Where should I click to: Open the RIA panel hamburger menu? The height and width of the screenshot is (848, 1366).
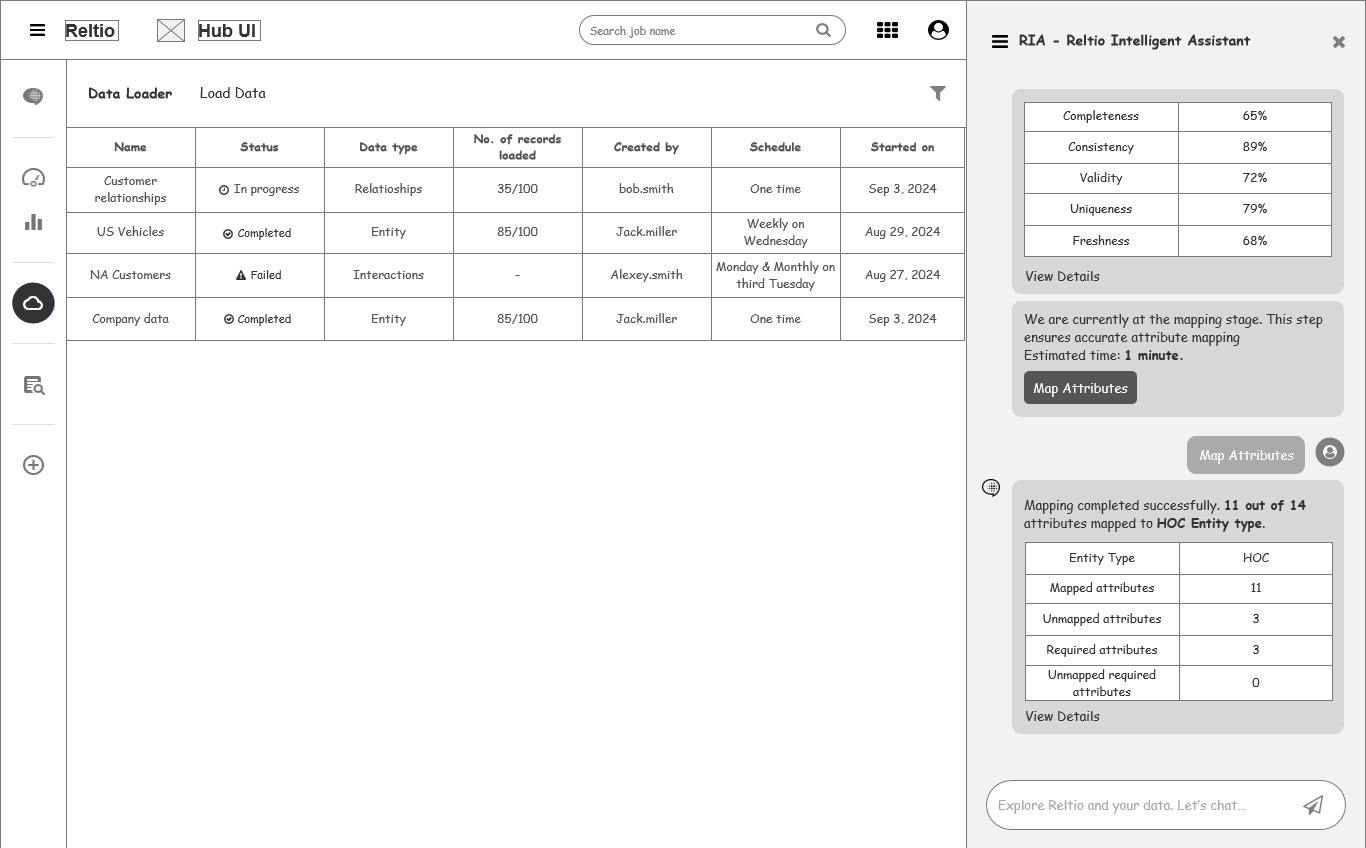point(999,41)
